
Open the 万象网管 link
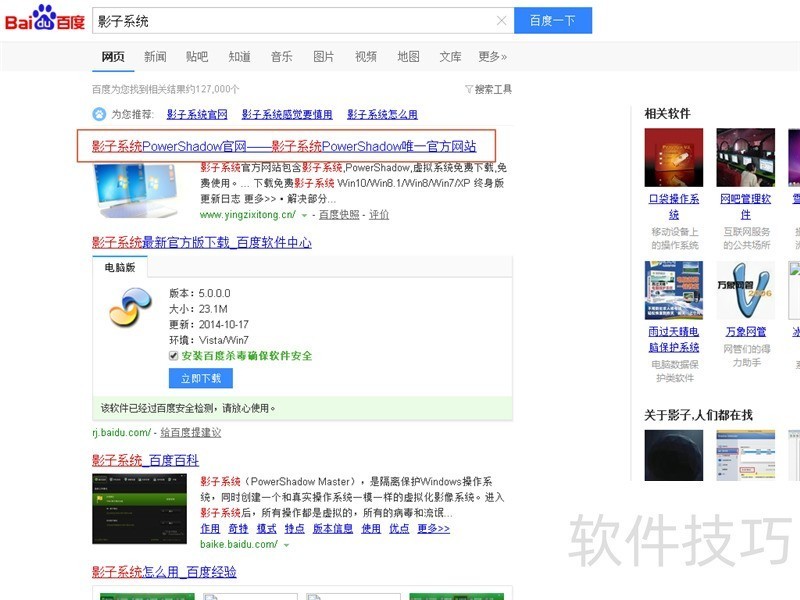tap(745, 332)
